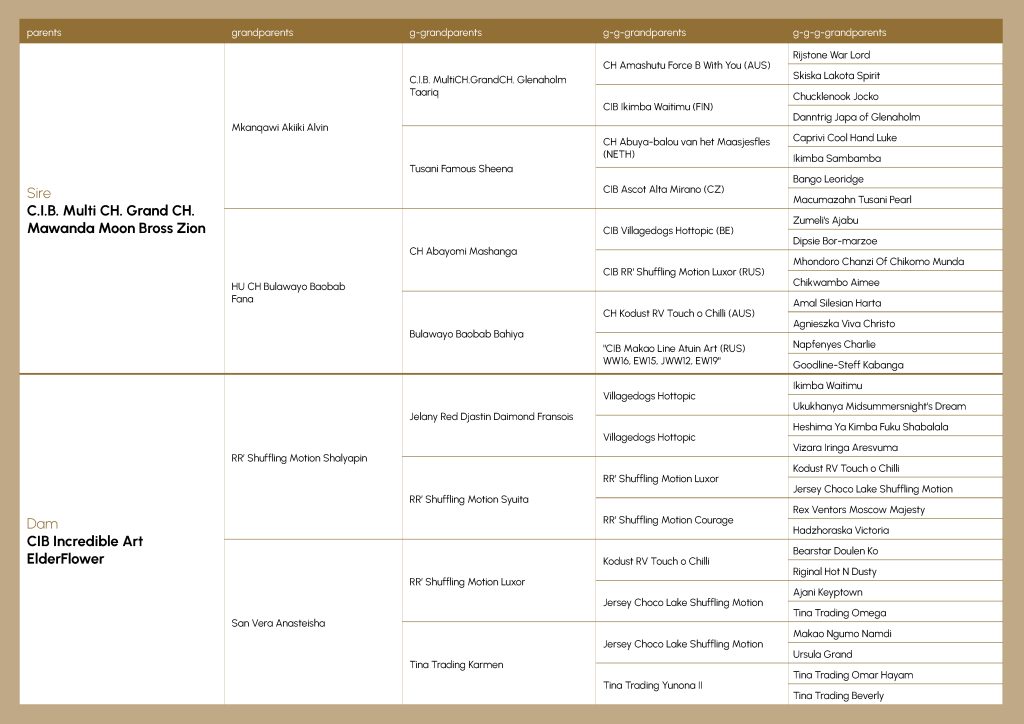Image resolution: width=1024 pixels, height=724 pixels.
Task: Click 'Heshima Ya Kimba Fuku Shabalala'
Action: click(871, 427)
